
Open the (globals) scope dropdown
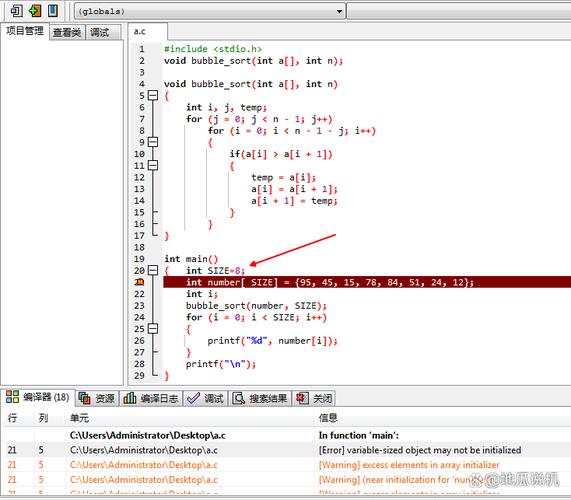(x=210, y=11)
